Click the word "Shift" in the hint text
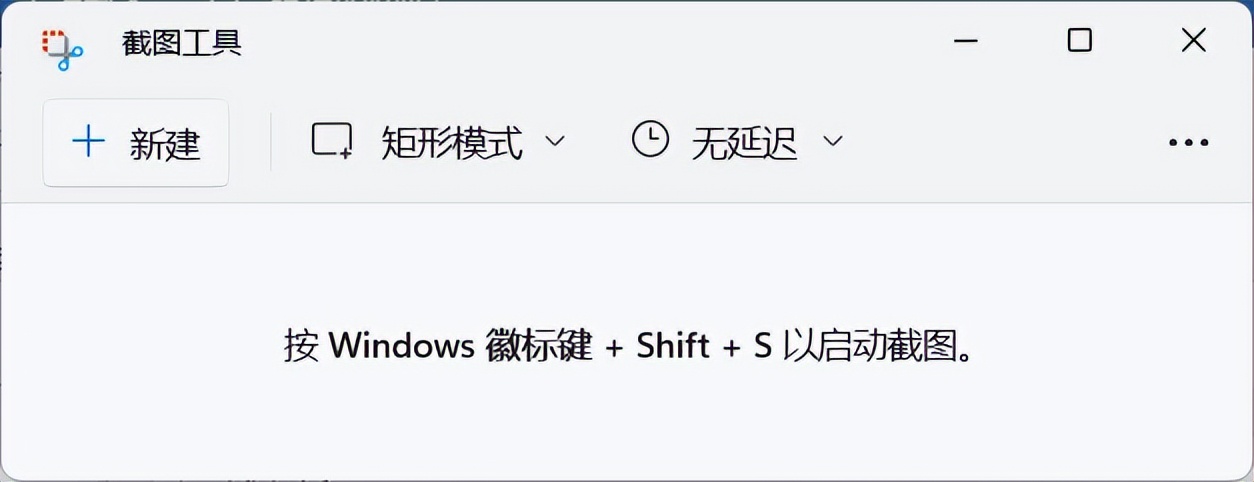Screen dimensions: 1254x482 [x=672, y=346]
